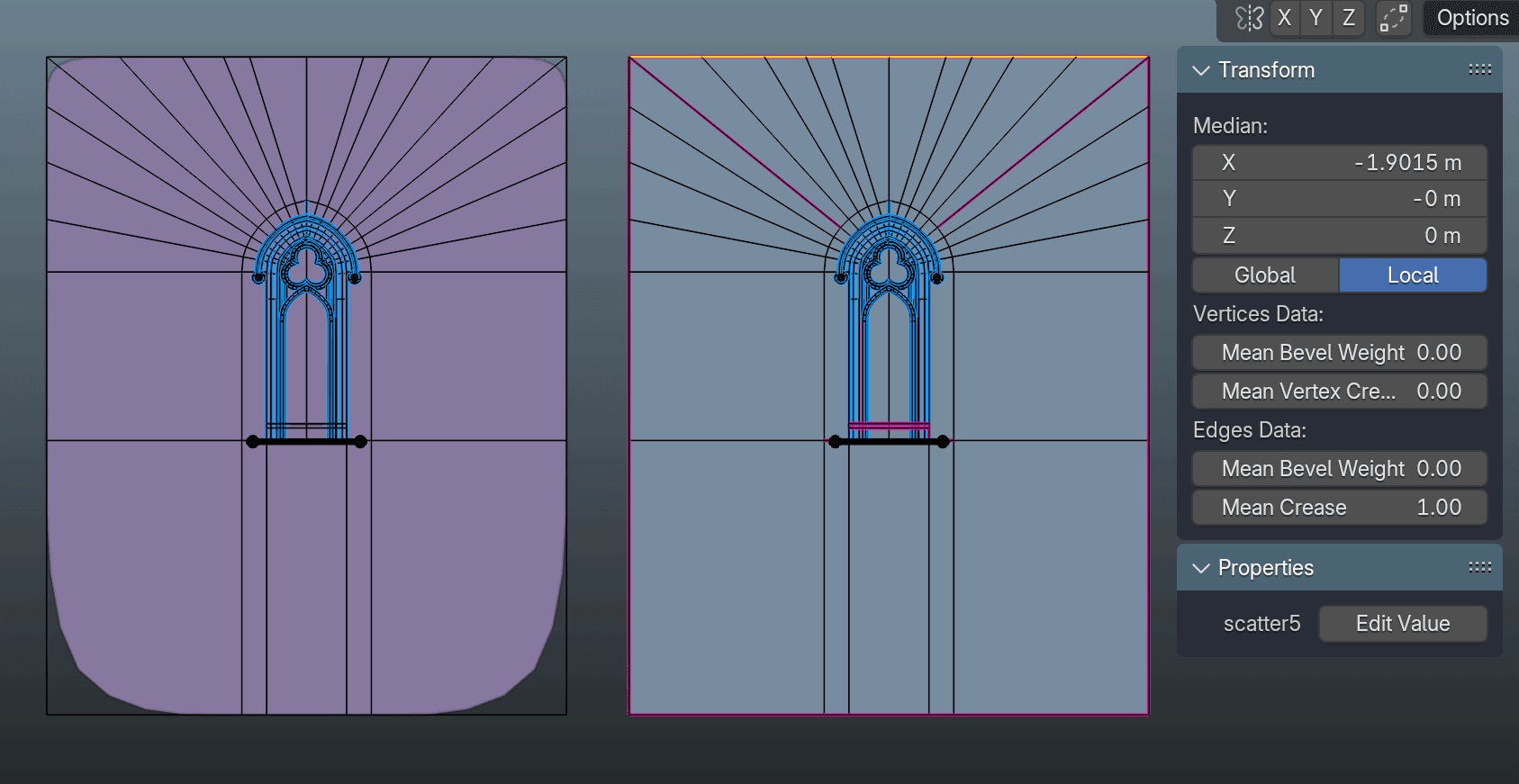Click the scatter5 property label

point(1261,624)
